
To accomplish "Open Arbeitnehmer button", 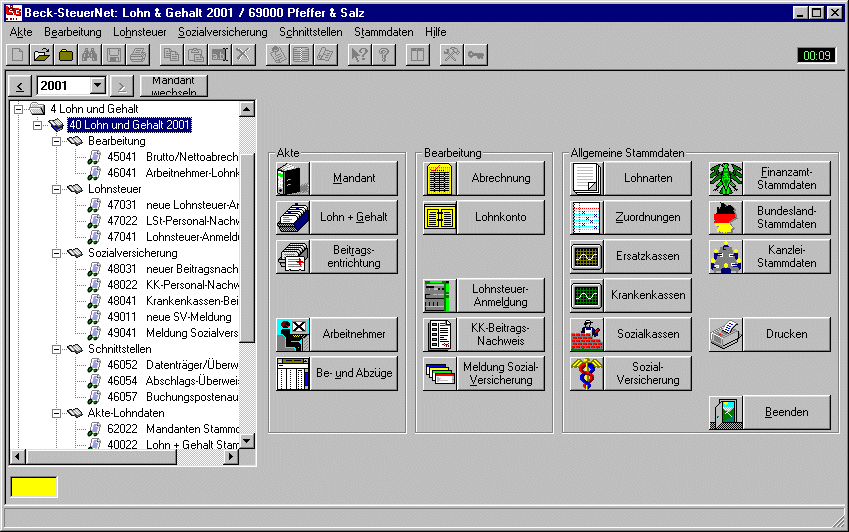I will [x=354, y=334].
